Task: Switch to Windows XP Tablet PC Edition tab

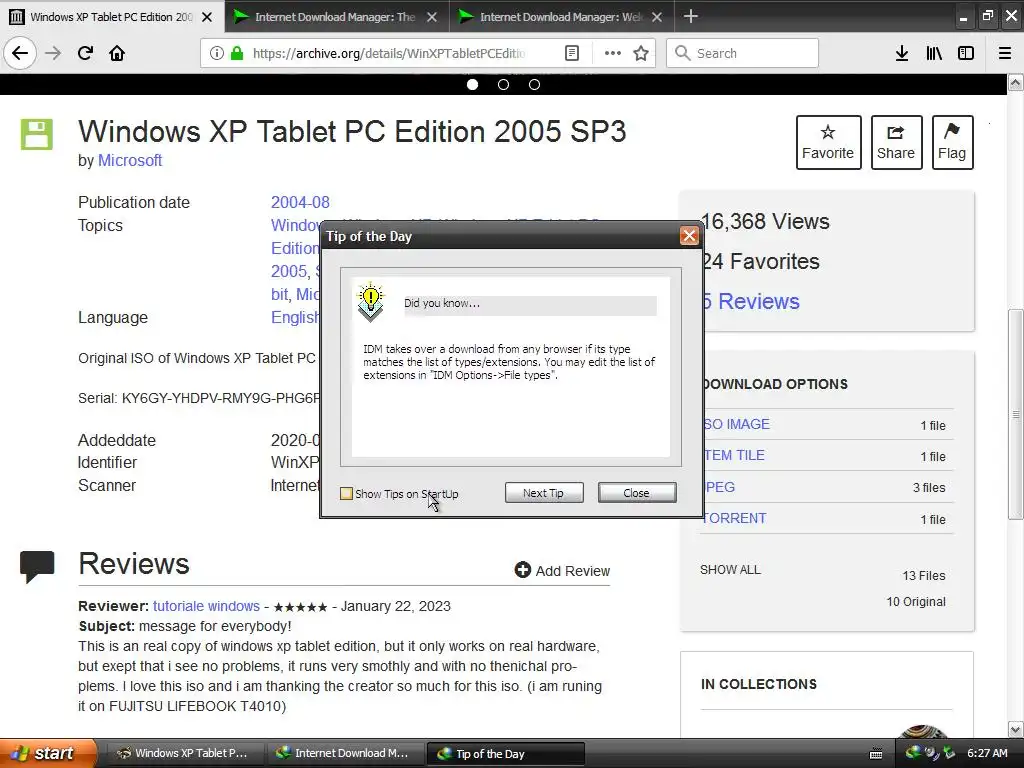Action: (112, 16)
